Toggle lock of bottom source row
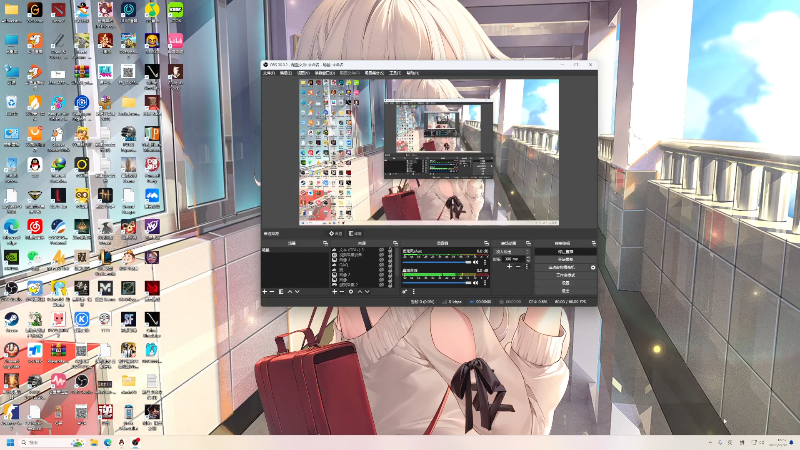 [390, 285]
